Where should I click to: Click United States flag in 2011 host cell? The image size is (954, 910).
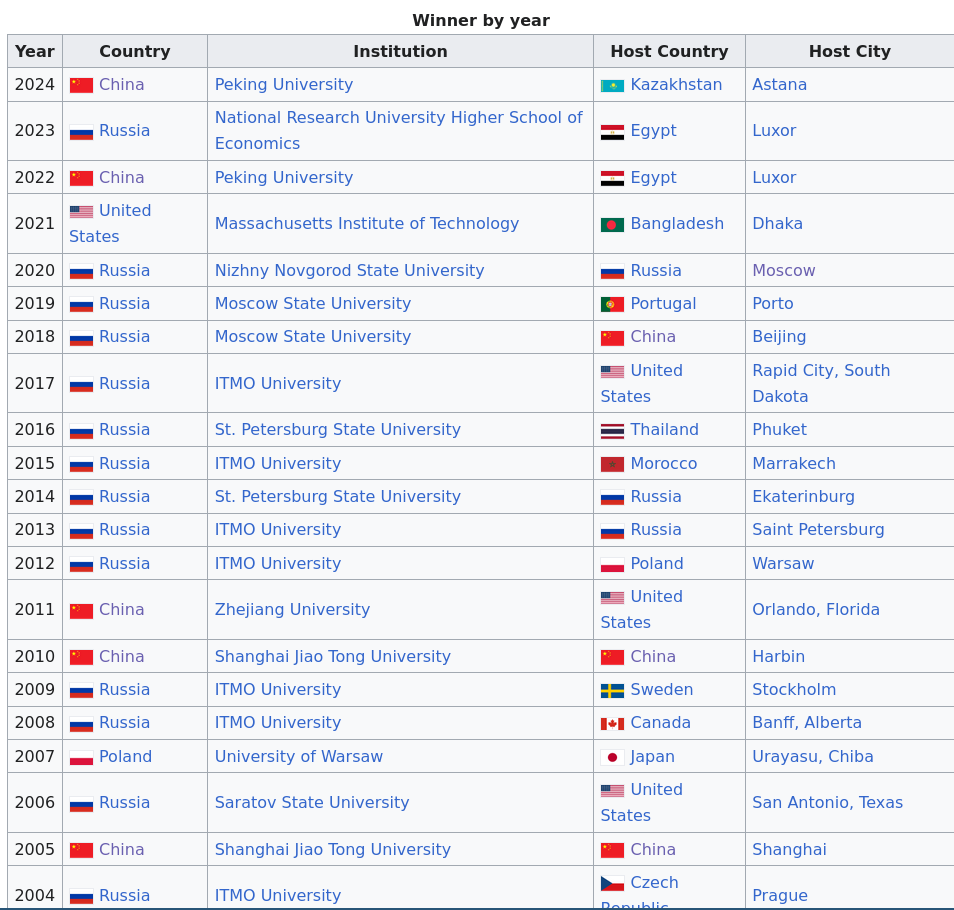(x=612, y=598)
